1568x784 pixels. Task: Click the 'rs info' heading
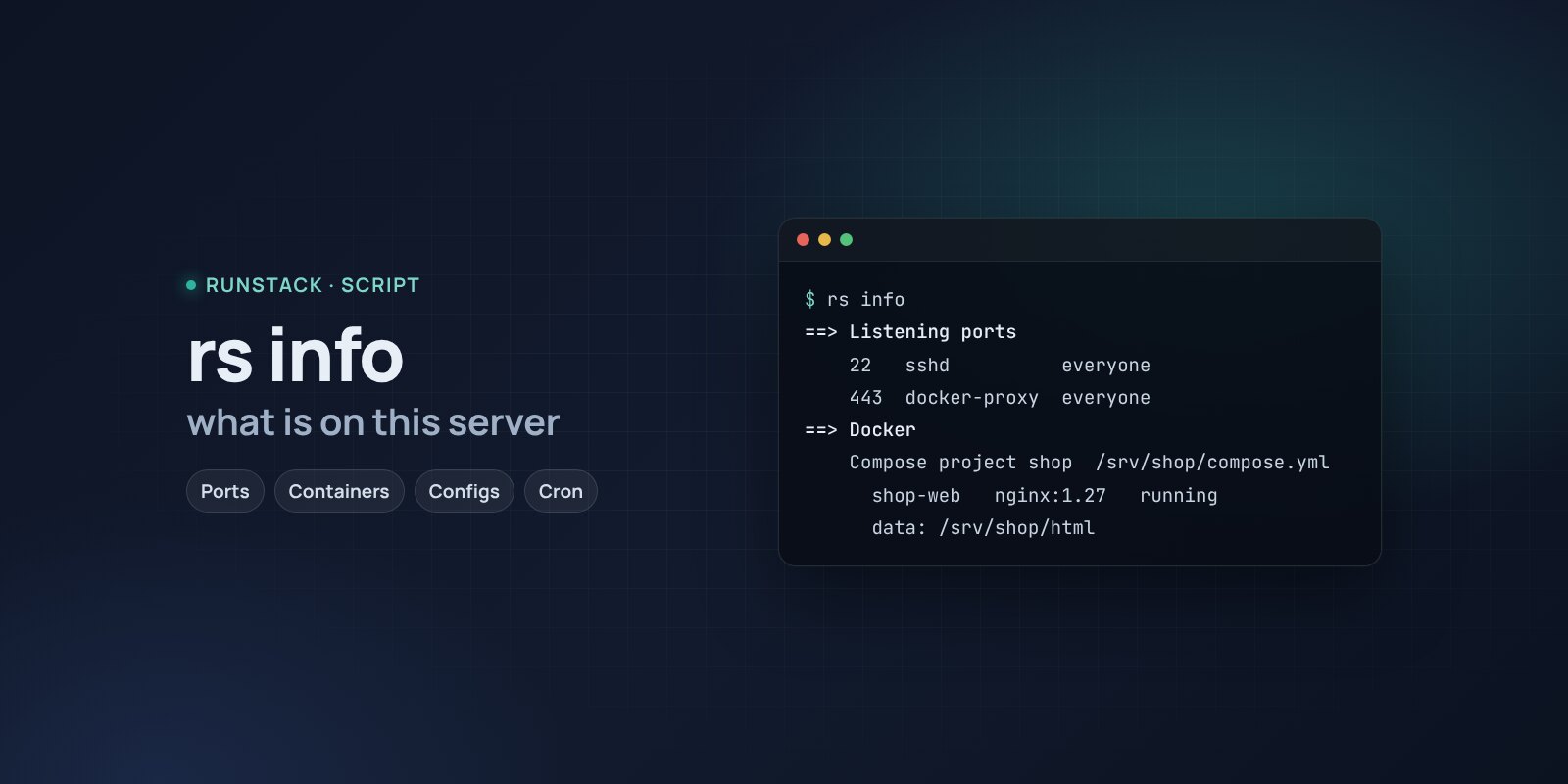(x=295, y=356)
